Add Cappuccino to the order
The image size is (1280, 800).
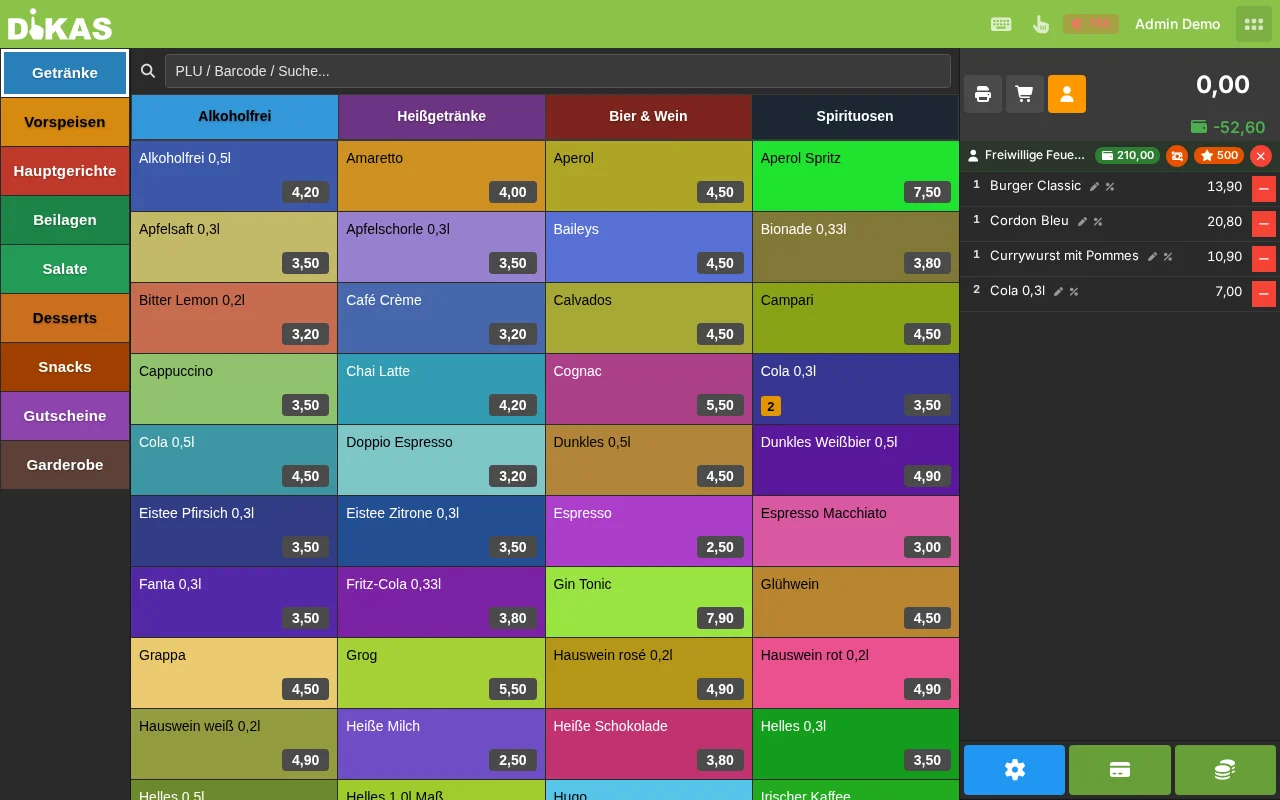234,389
